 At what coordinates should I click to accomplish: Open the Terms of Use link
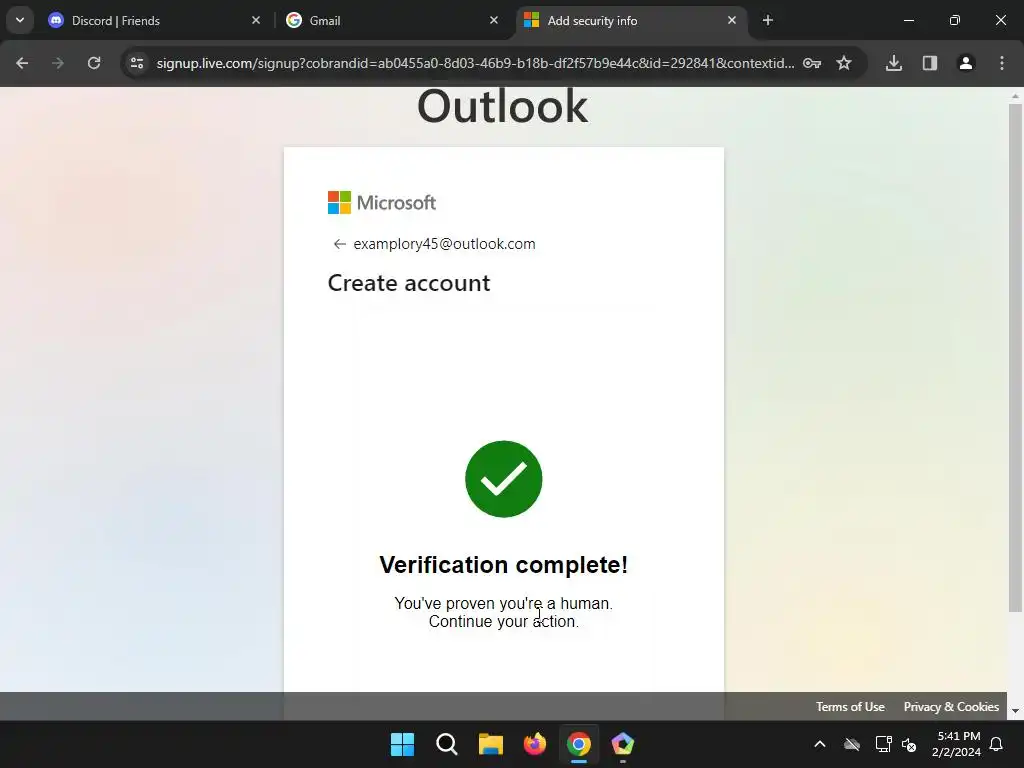click(850, 707)
